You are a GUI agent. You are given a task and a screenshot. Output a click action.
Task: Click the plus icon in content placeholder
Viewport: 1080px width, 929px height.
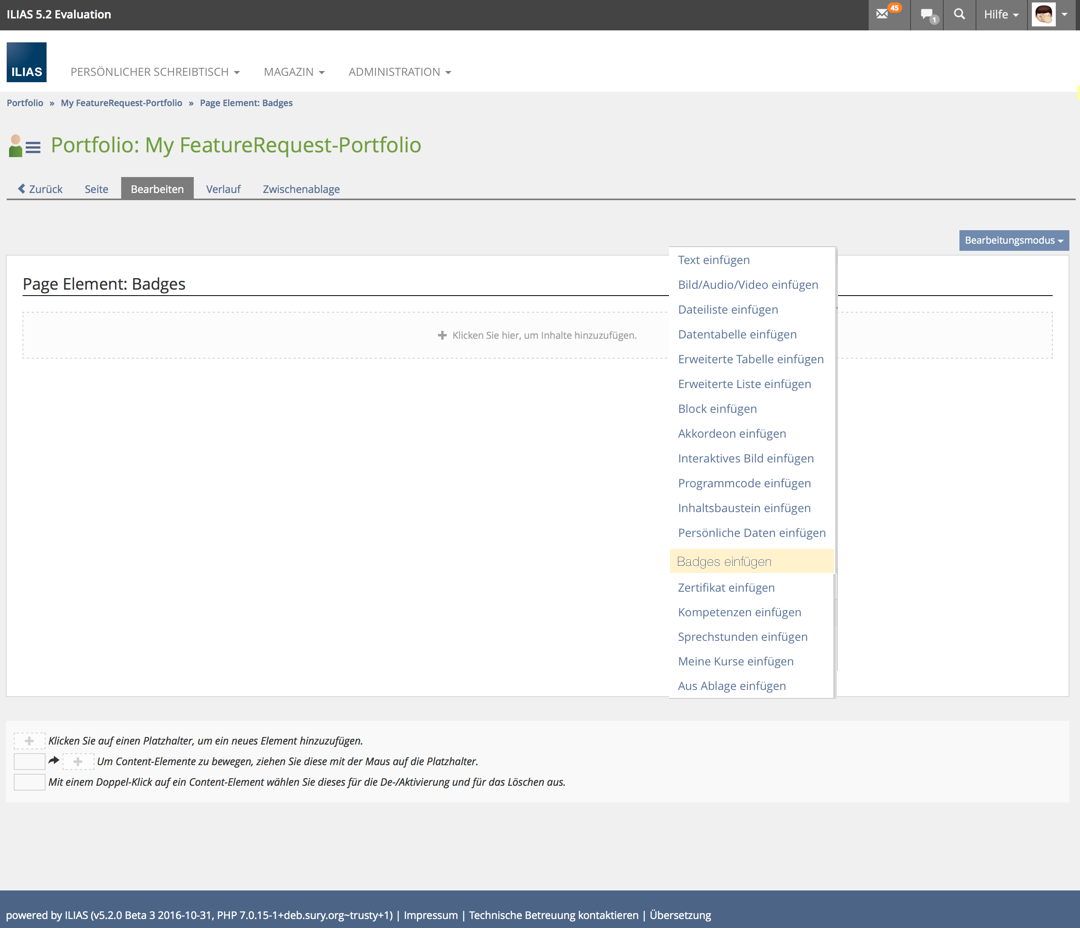coord(442,336)
